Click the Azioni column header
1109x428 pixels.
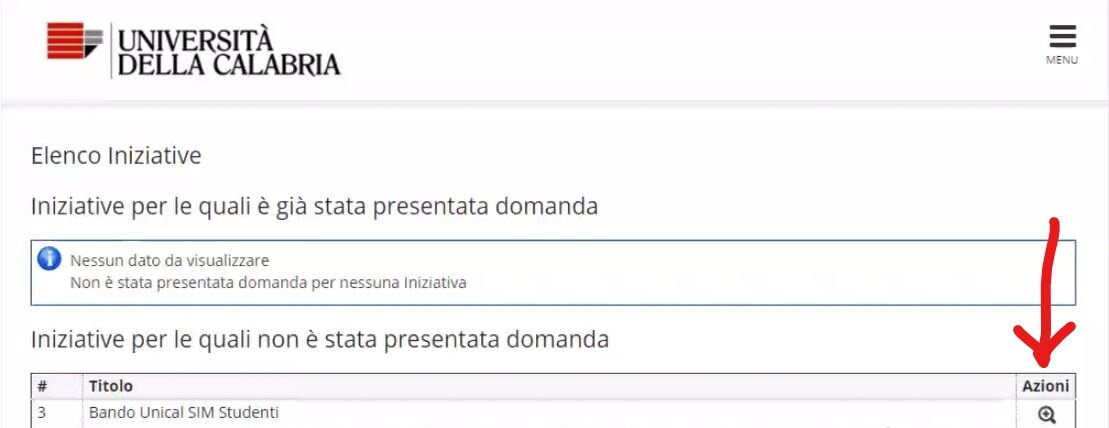[1045, 386]
